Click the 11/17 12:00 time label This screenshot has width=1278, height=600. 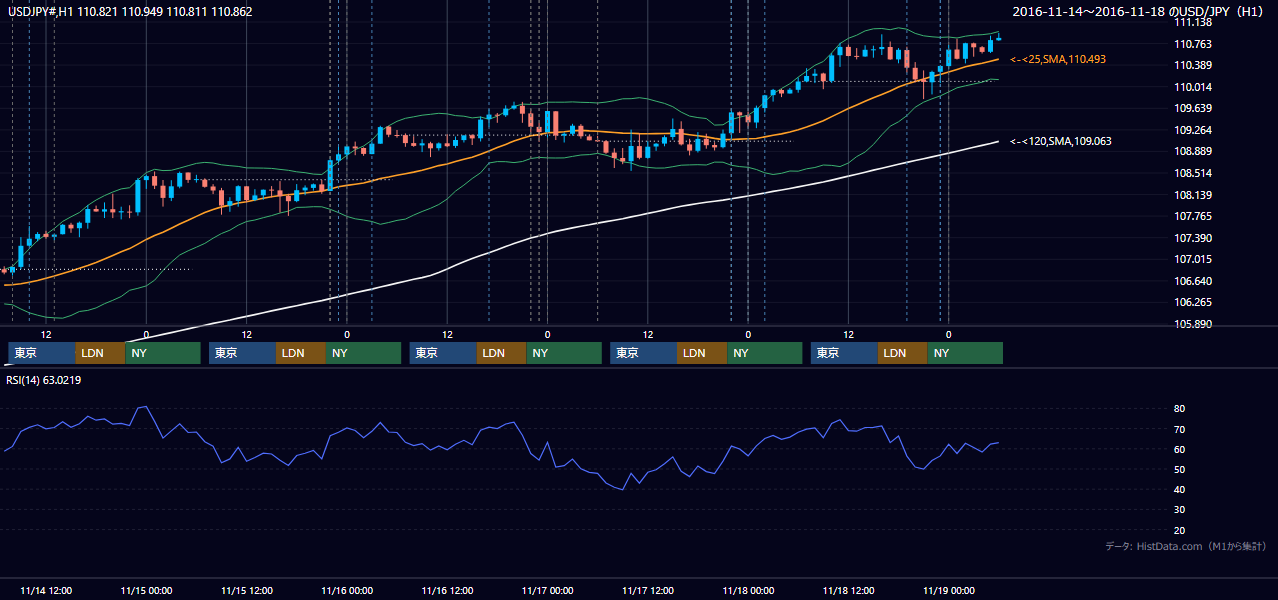click(648, 590)
